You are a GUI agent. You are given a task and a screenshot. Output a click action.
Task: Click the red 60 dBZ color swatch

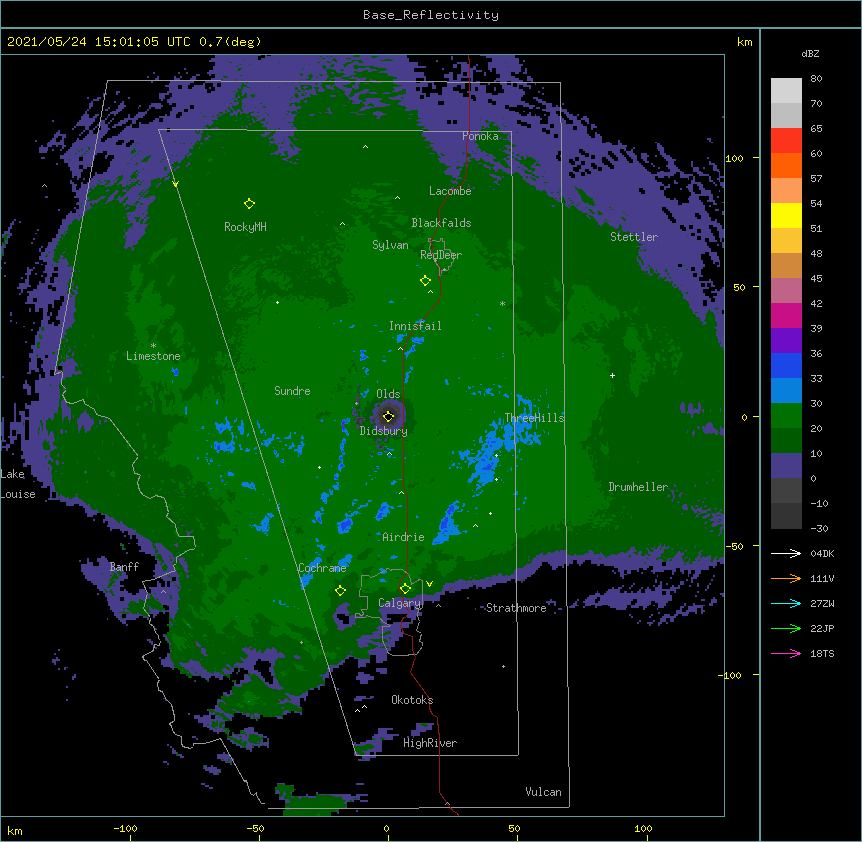pos(786,141)
